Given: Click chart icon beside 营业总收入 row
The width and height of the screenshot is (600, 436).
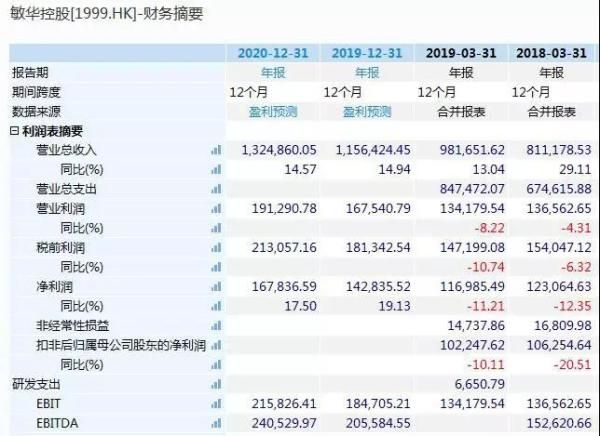Looking at the screenshot, I should click(x=215, y=150).
